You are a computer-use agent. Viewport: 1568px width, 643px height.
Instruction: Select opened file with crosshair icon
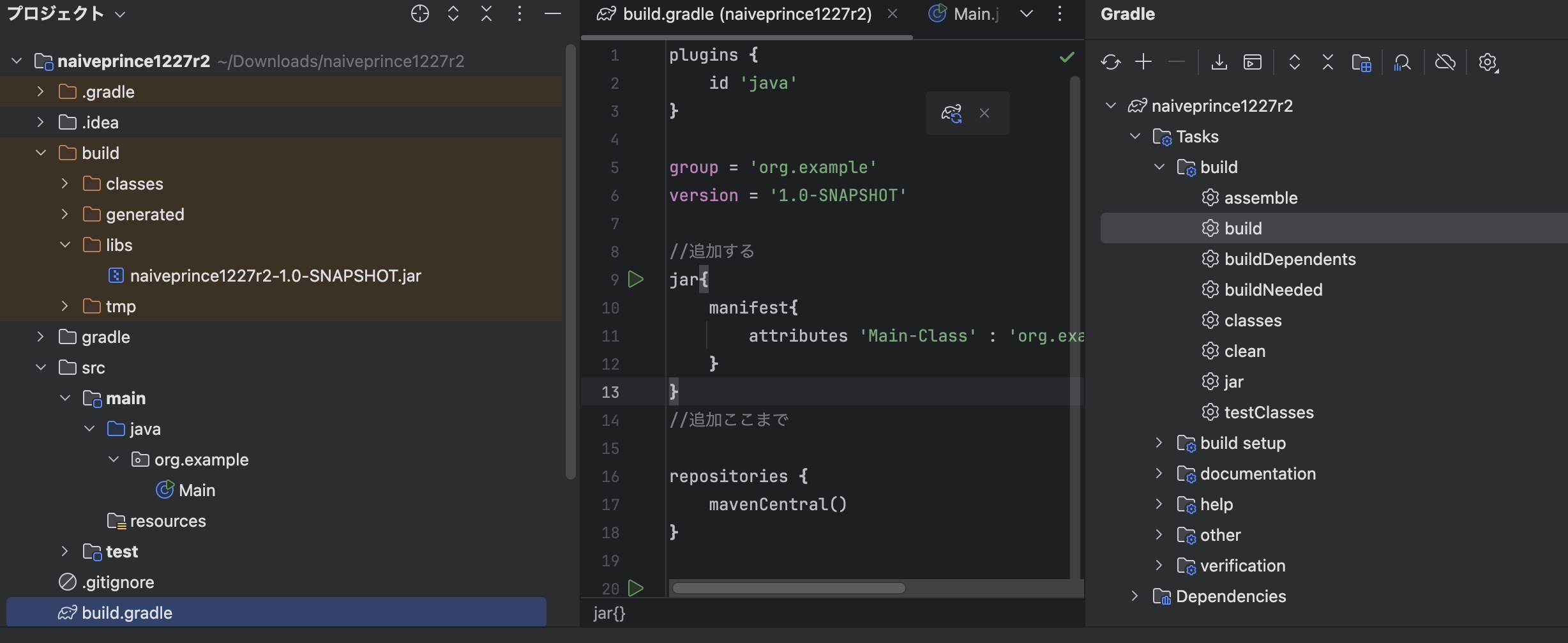(x=420, y=13)
